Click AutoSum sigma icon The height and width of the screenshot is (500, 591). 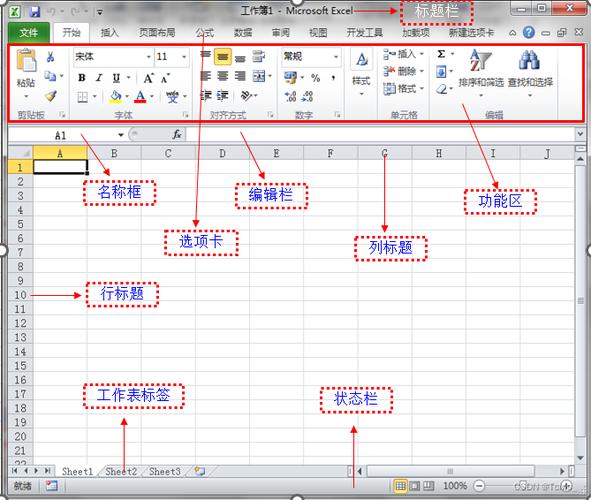pyautogui.click(x=441, y=54)
